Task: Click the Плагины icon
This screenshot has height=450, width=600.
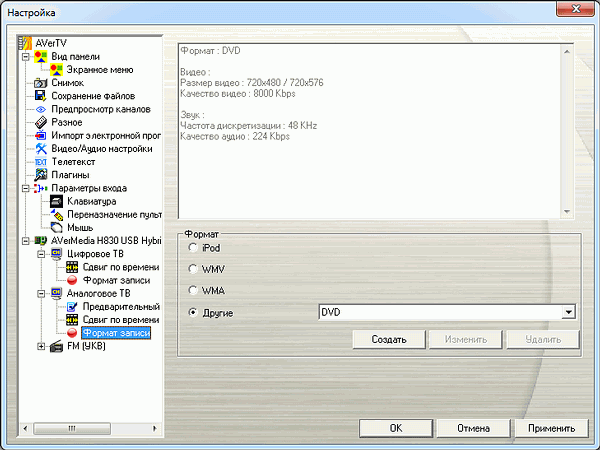Action: click(41, 175)
